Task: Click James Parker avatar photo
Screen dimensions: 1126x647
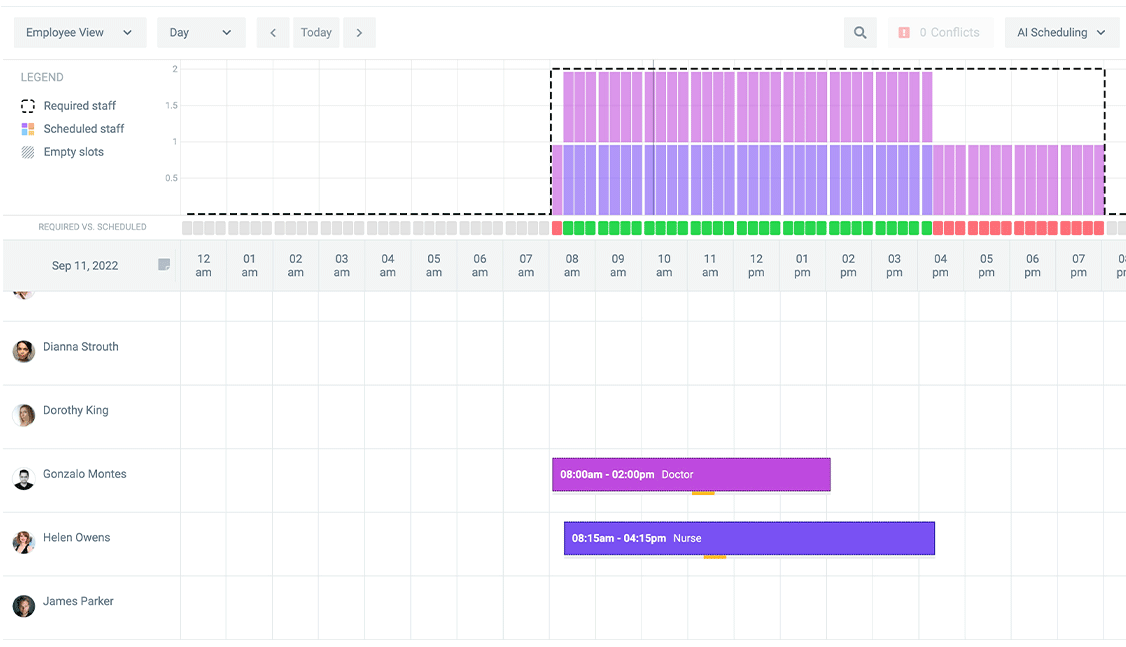Action: point(24,606)
